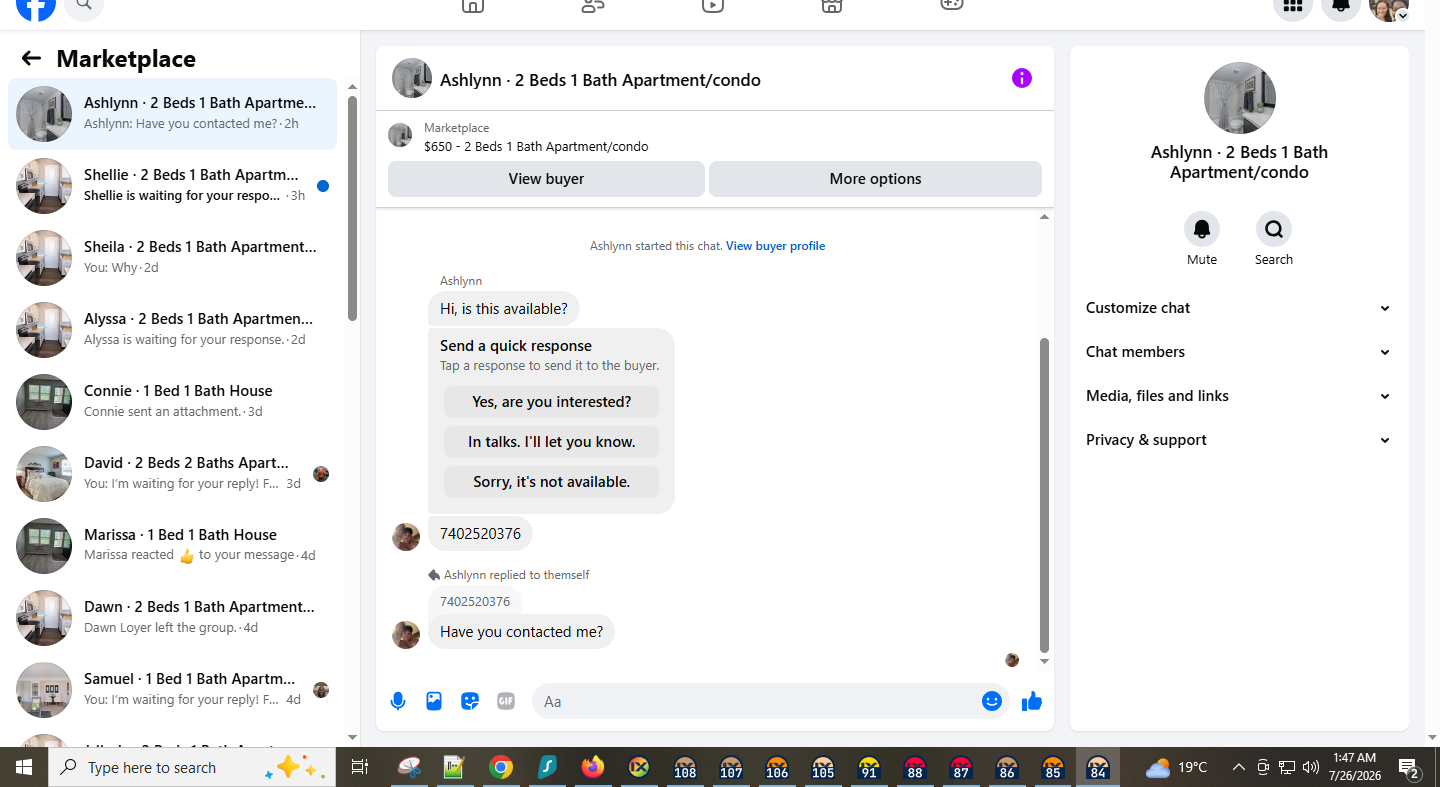The height and width of the screenshot is (787, 1440).
Task: Click the 'Hi, is this available?' message
Action: tap(504, 309)
